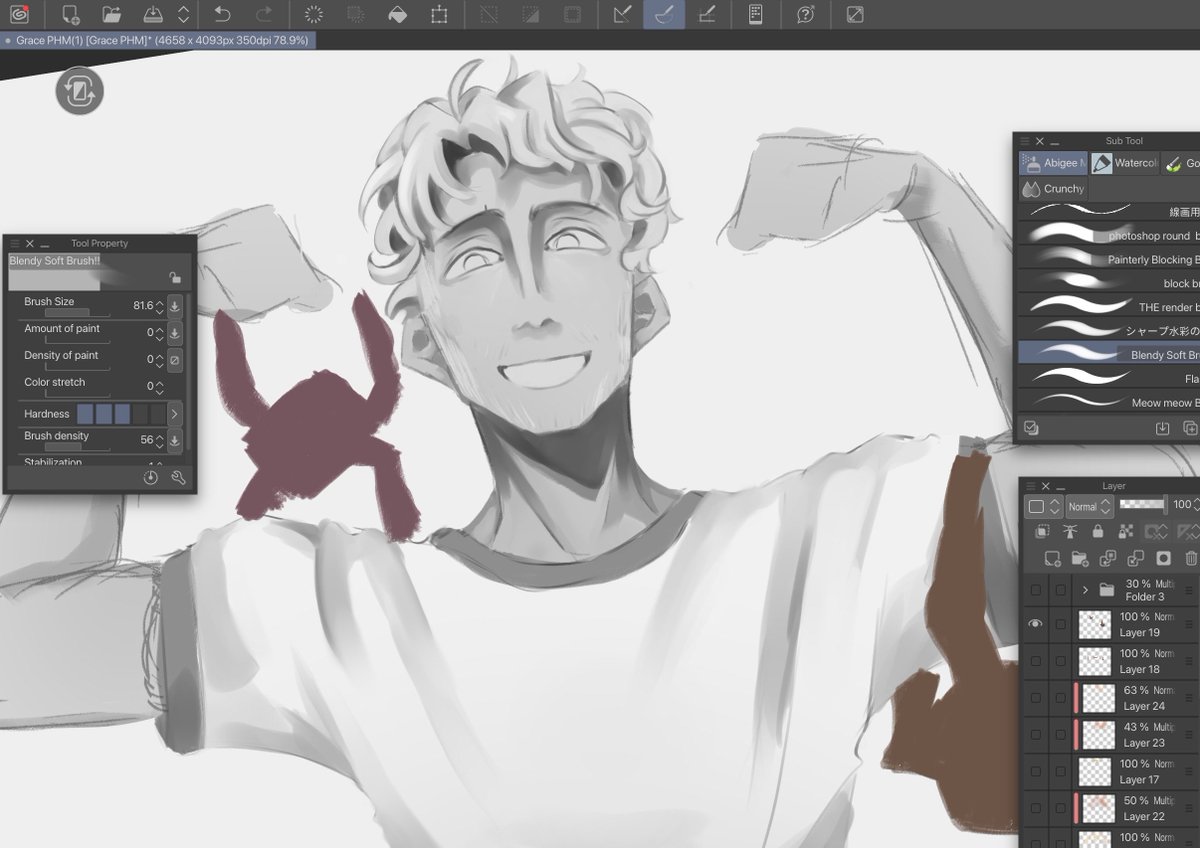Select the Grace PHM document tab
1200x848 pixels.
[x=159, y=40]
